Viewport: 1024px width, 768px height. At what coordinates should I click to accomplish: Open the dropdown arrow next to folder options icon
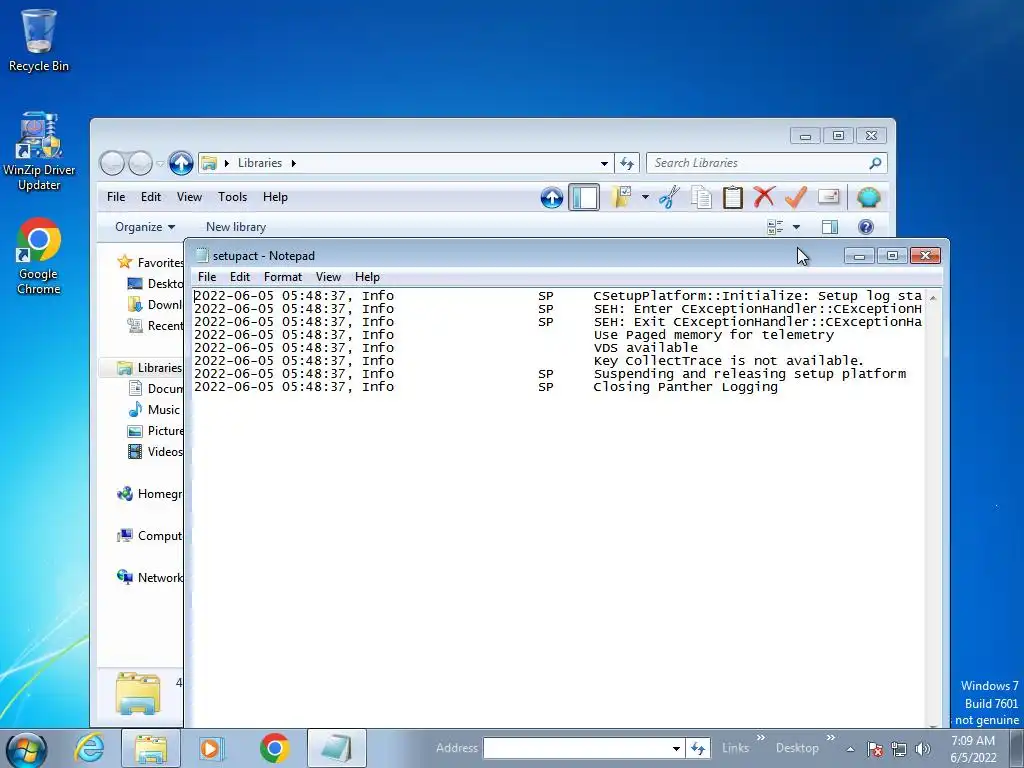pos(645,197)
